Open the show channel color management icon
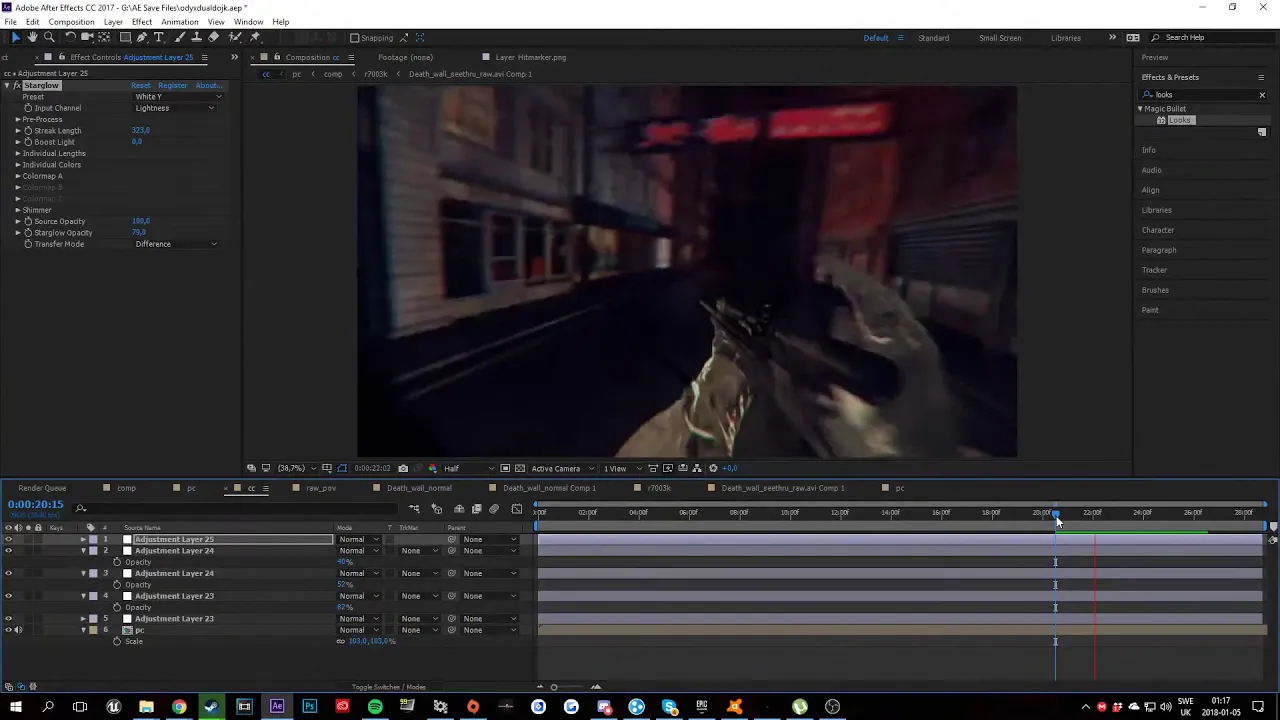This screenshot has width=1280, height=720. (432, 468)
